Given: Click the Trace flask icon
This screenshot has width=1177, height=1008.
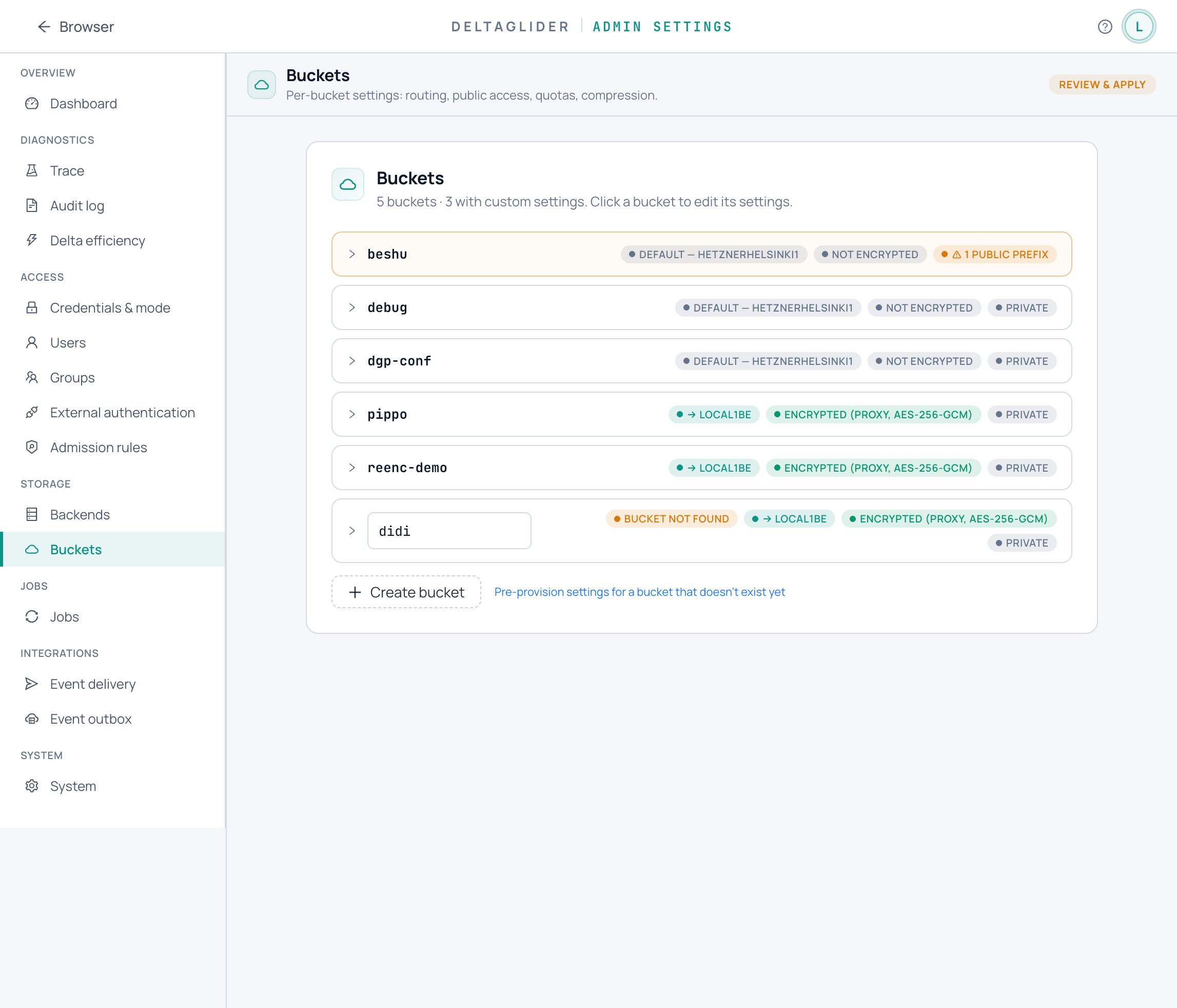Looking at the screenshot, I should 32,170.
